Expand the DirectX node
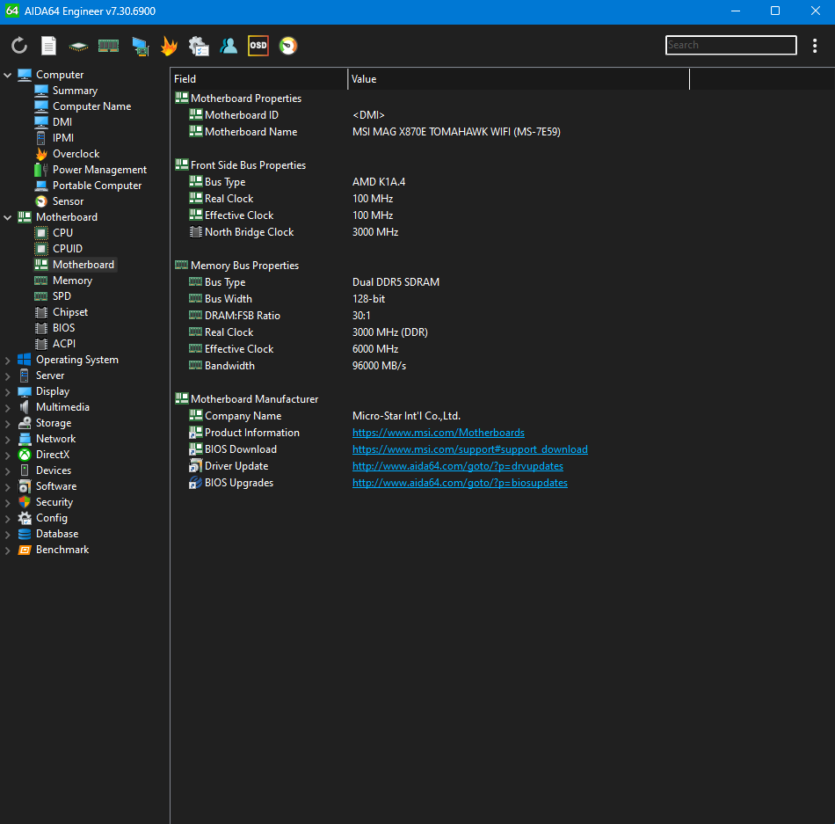 (x=7, y=455)
